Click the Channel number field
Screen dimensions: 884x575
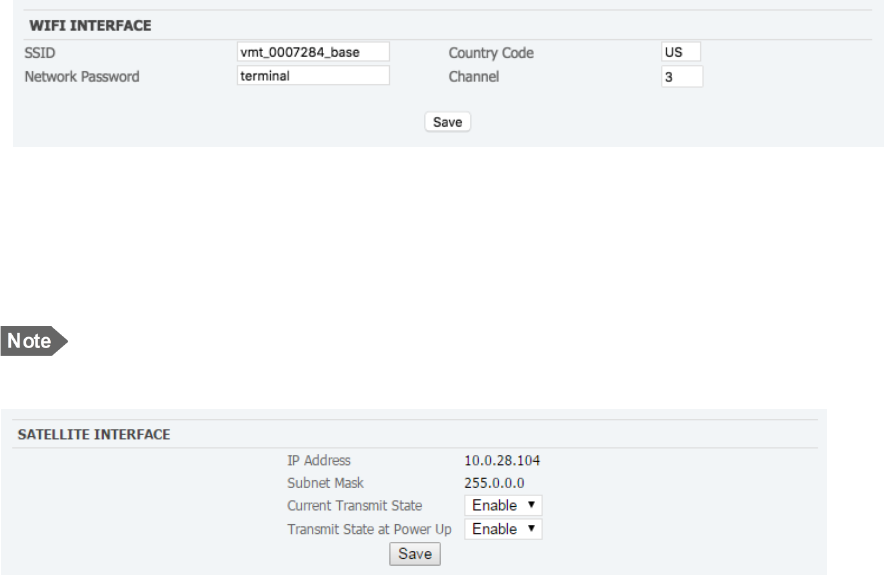pos(681,76)
